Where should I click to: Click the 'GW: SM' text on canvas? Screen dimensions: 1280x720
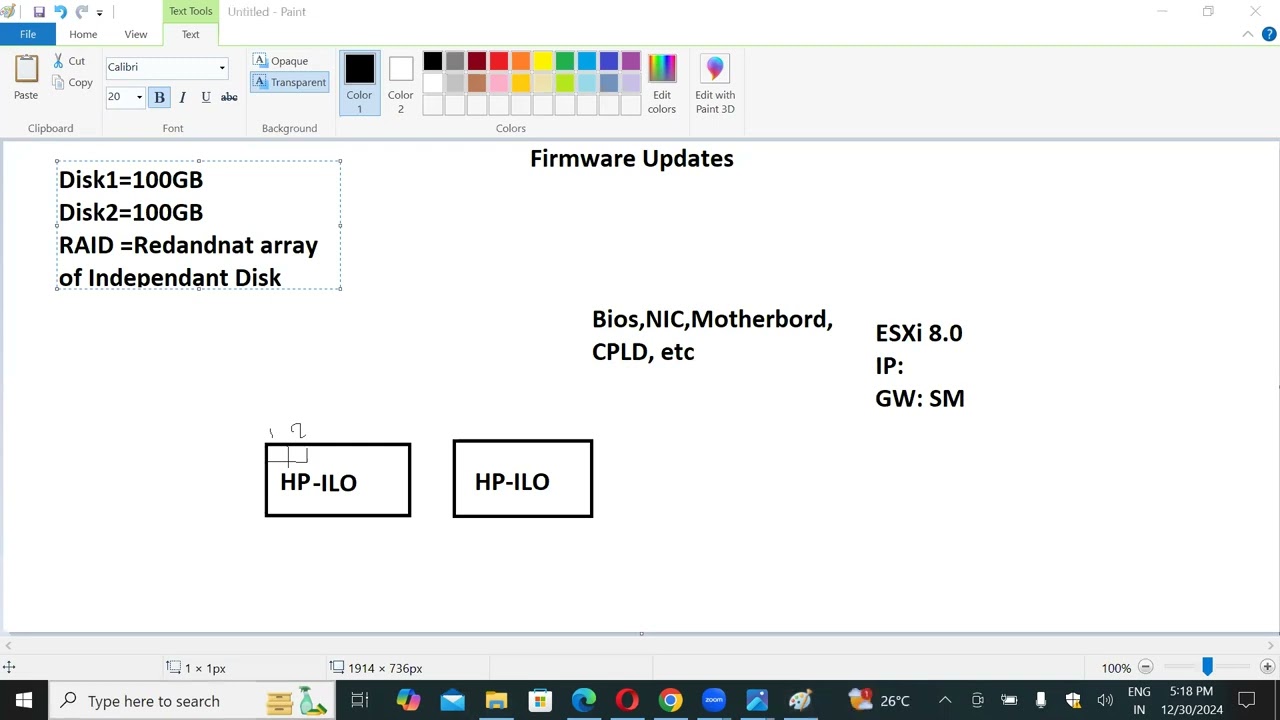point(920,398)
